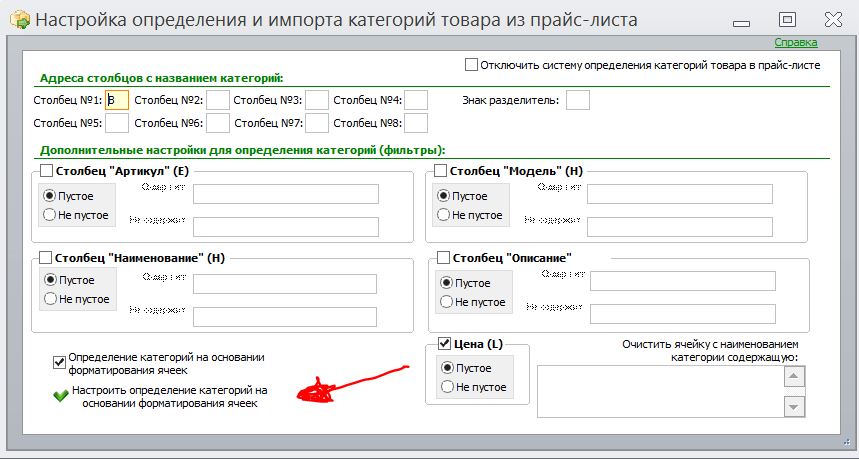Check 'Отключить систему определения категорий' checkbox
The image size is (859, 459).
click(471, 65)
